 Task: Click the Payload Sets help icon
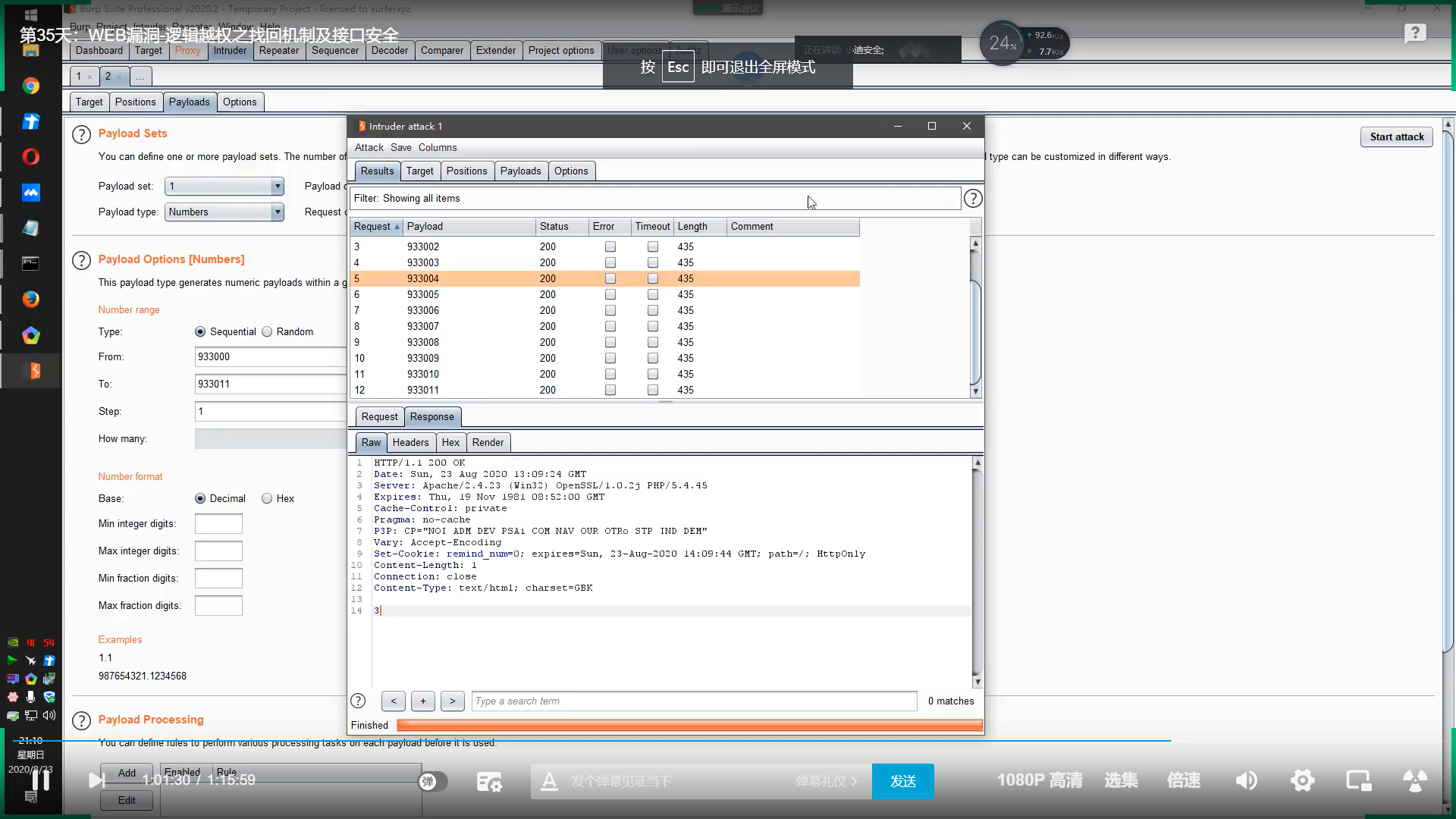(x=81, y=134)
